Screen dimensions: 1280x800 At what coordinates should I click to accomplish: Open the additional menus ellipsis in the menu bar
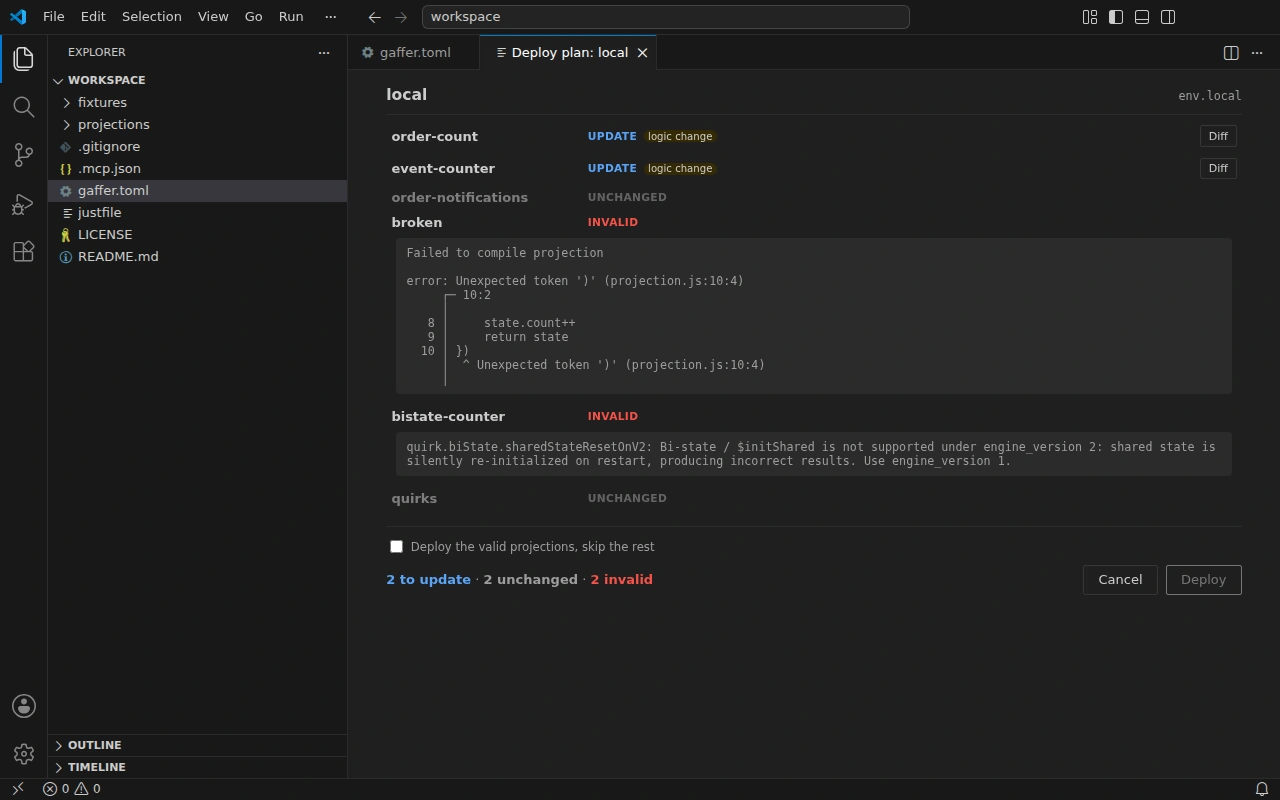[331, 17]
